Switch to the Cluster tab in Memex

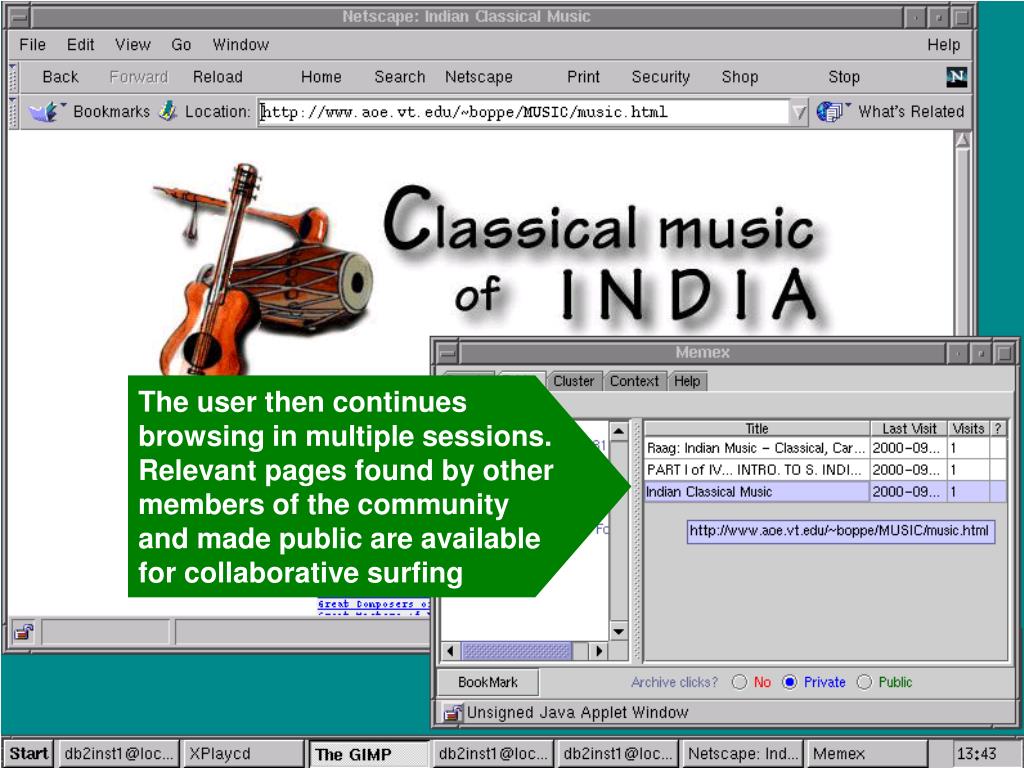(x=573, y=381)
